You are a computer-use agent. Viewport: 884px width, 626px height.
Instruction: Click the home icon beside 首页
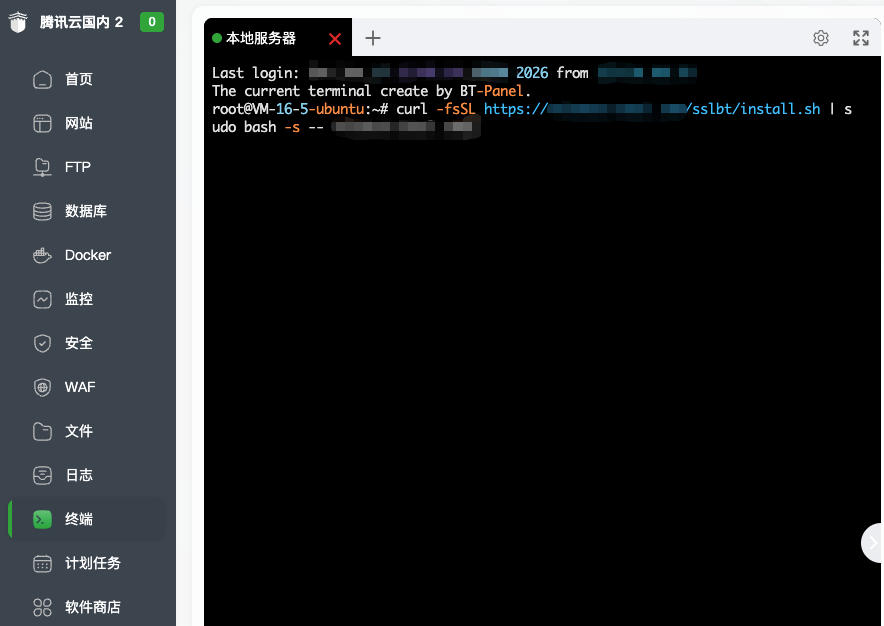(x=42, y=80)
